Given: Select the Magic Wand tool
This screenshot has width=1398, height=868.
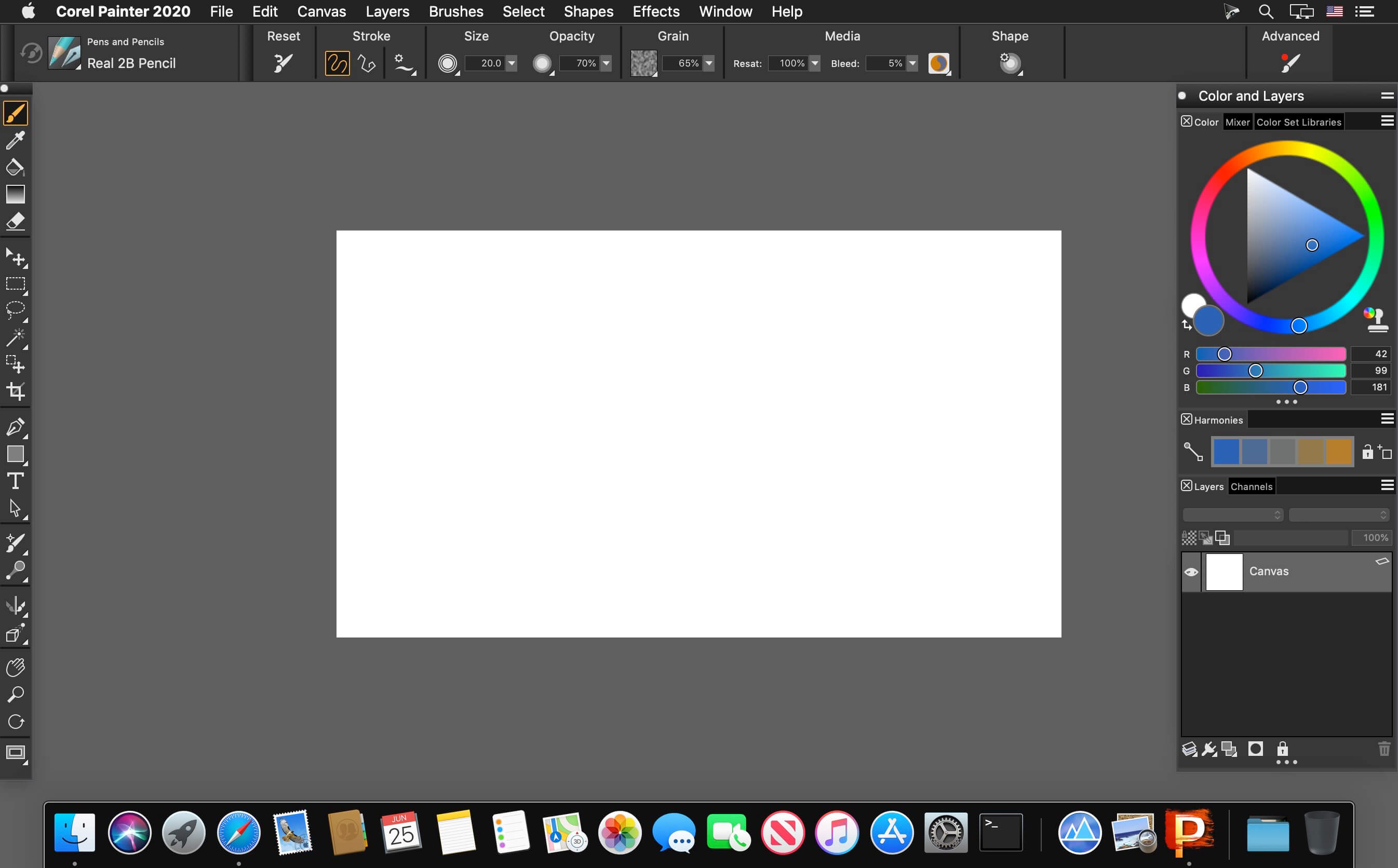Looking at the screenshot, I should [x=15, y=337].
